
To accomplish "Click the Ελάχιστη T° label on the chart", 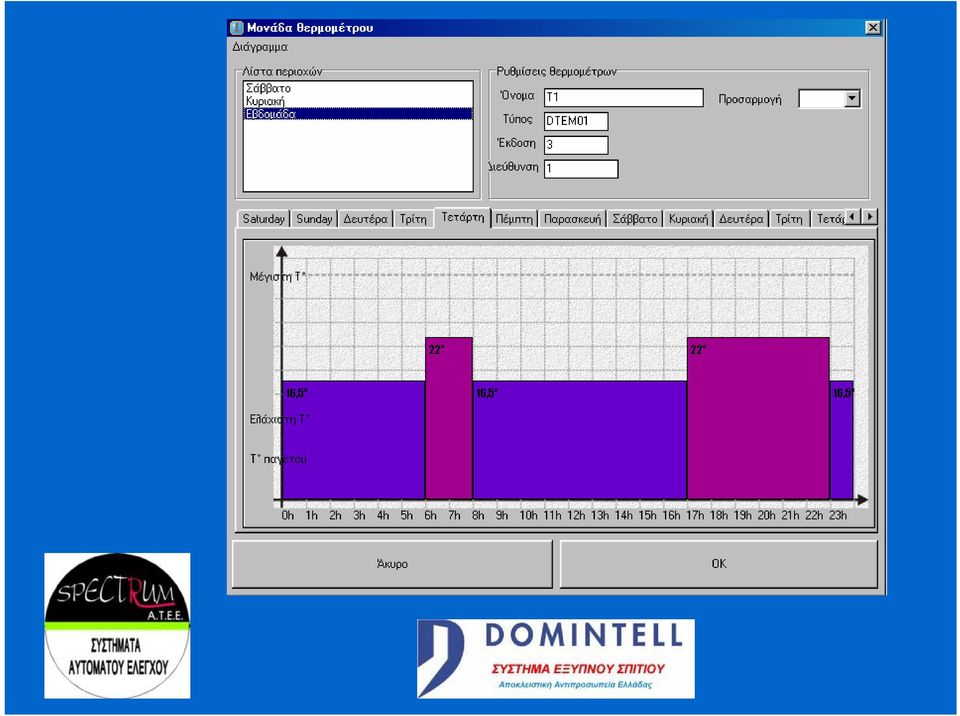I will tap(279, 420).
